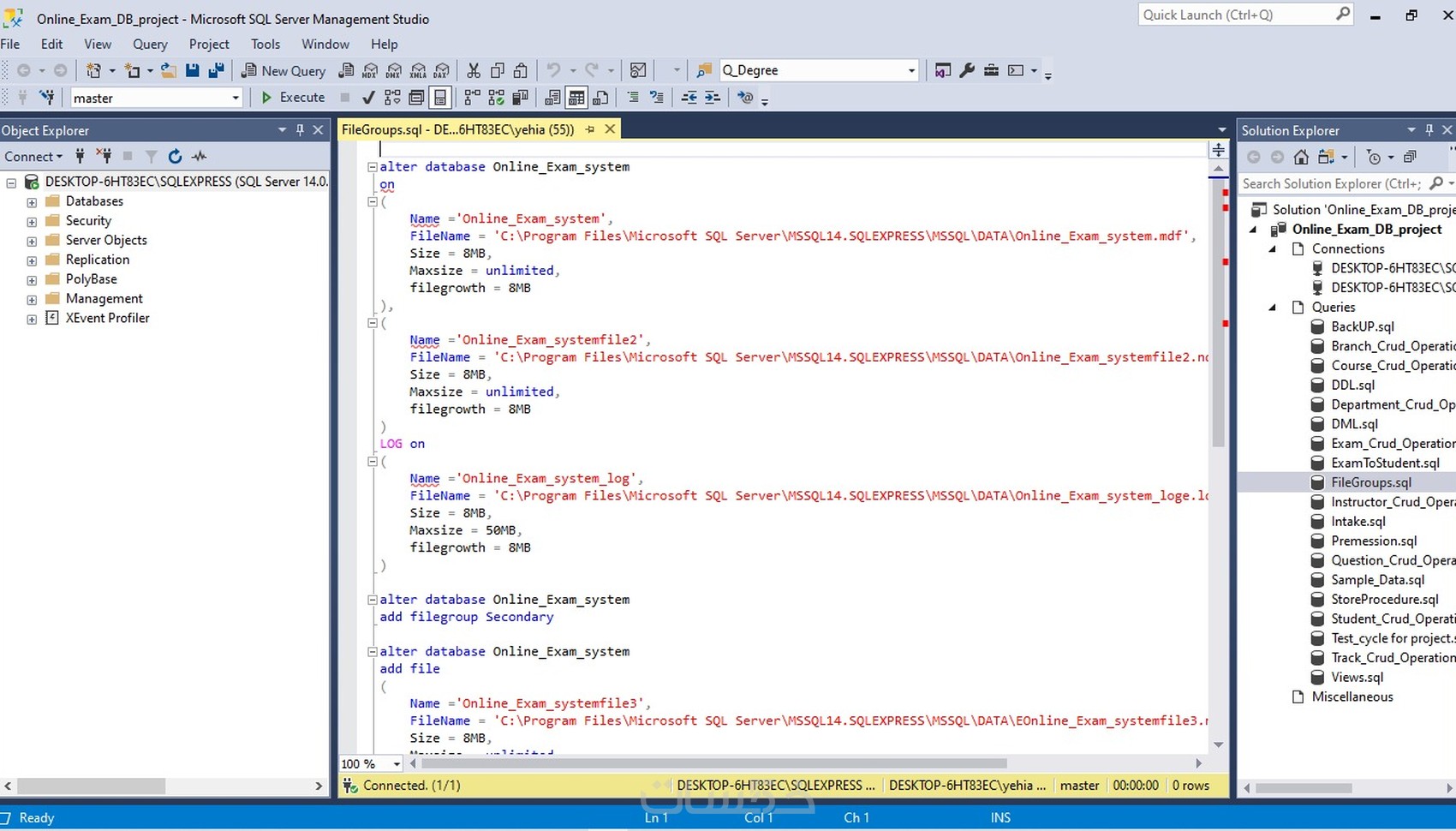
Task: Click the Display Estimated Execution Plan icon
Action: (392, 98)
